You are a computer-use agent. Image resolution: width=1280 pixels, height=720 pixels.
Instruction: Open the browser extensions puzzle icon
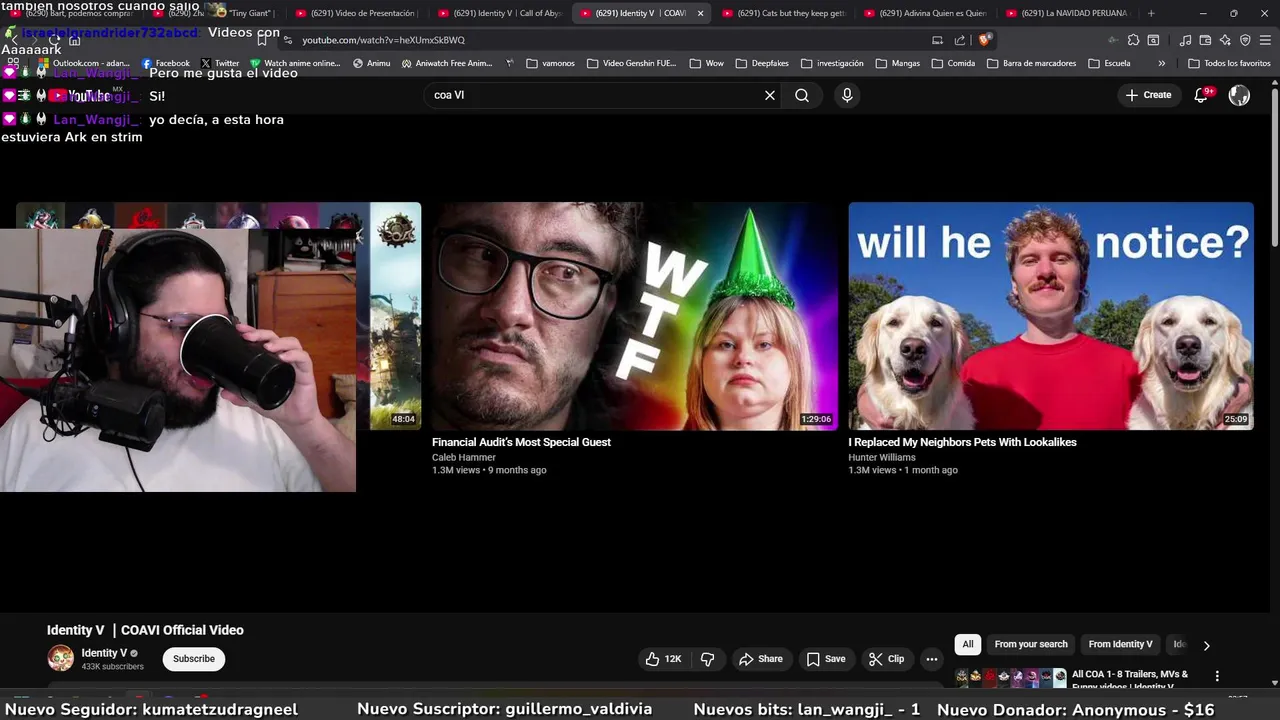click(1133, 40)
